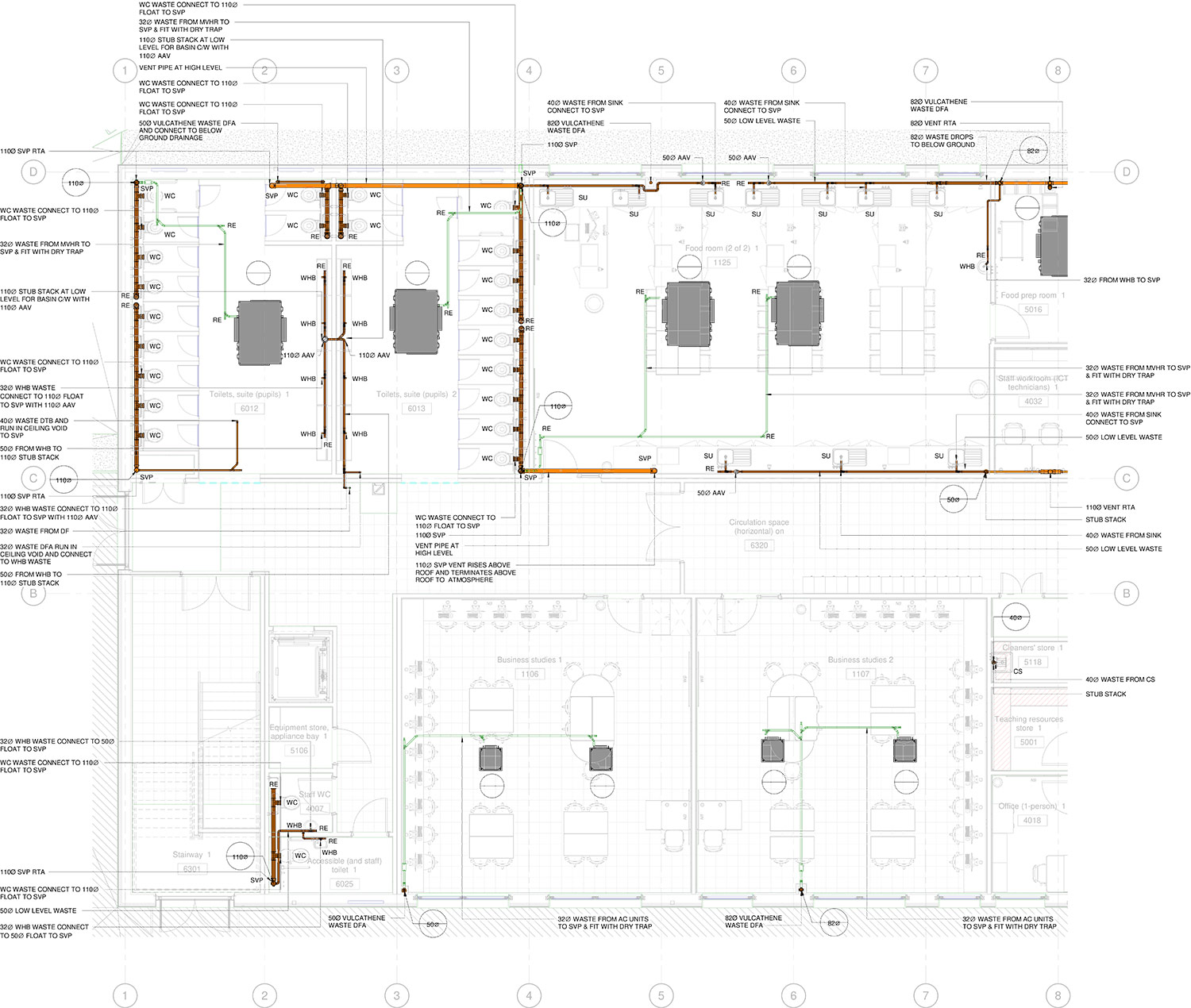Click MVHR unit in Toilets suite pupils 1
1191x1008 pixels.
259,333
